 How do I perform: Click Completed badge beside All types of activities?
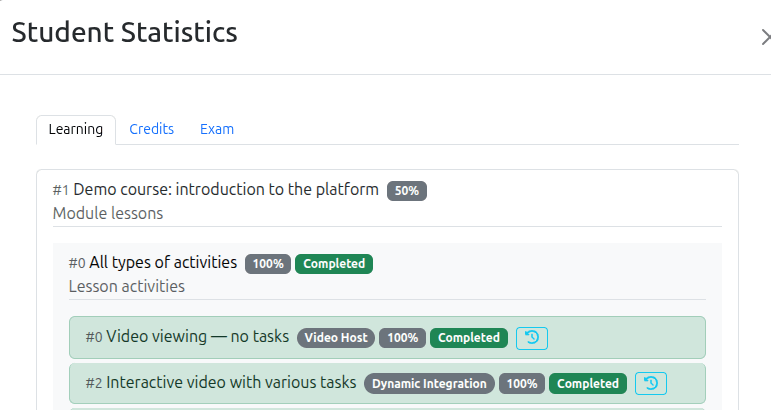(334, 264)
